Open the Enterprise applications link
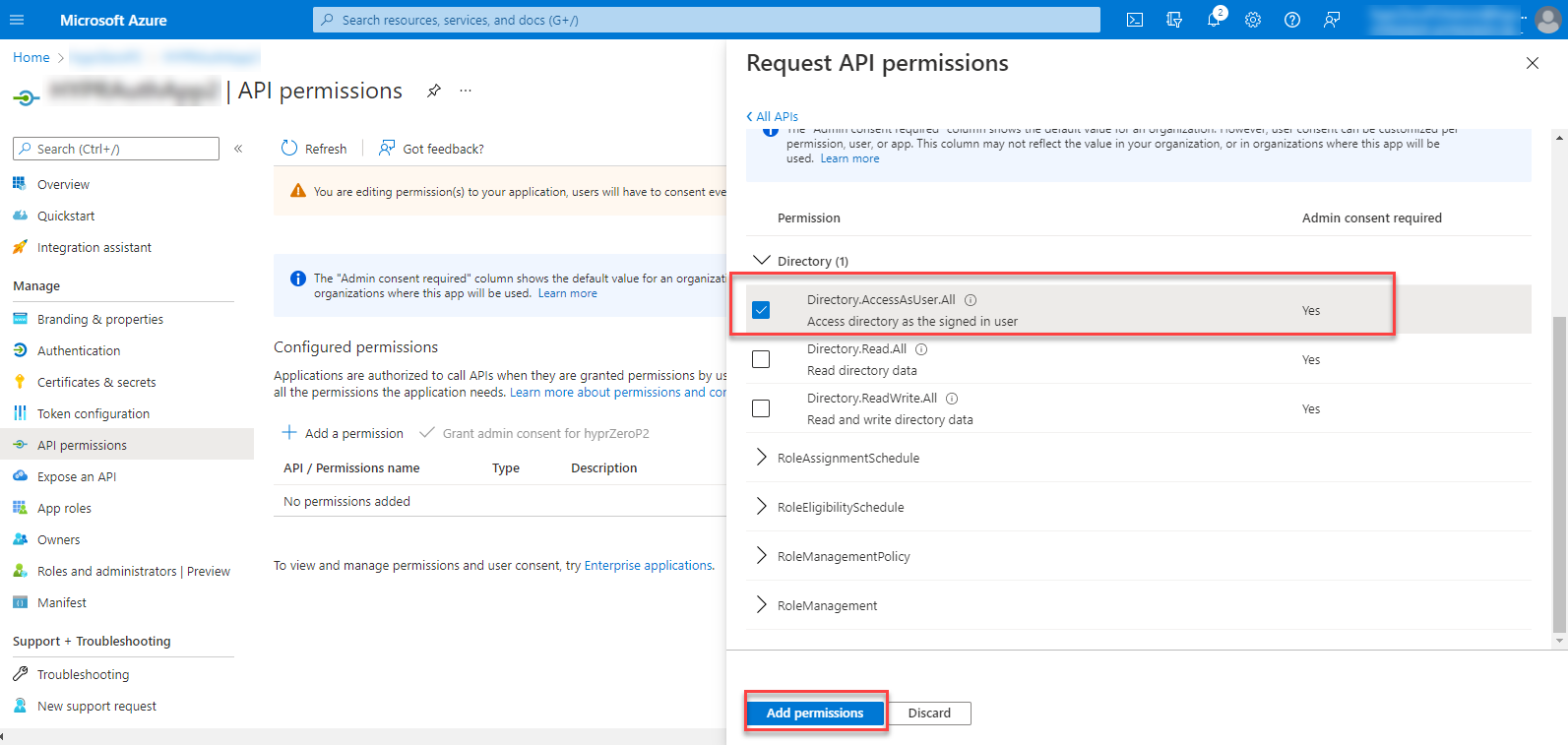The height and width of the screenshot is (745, 1568). coord(649,565)
